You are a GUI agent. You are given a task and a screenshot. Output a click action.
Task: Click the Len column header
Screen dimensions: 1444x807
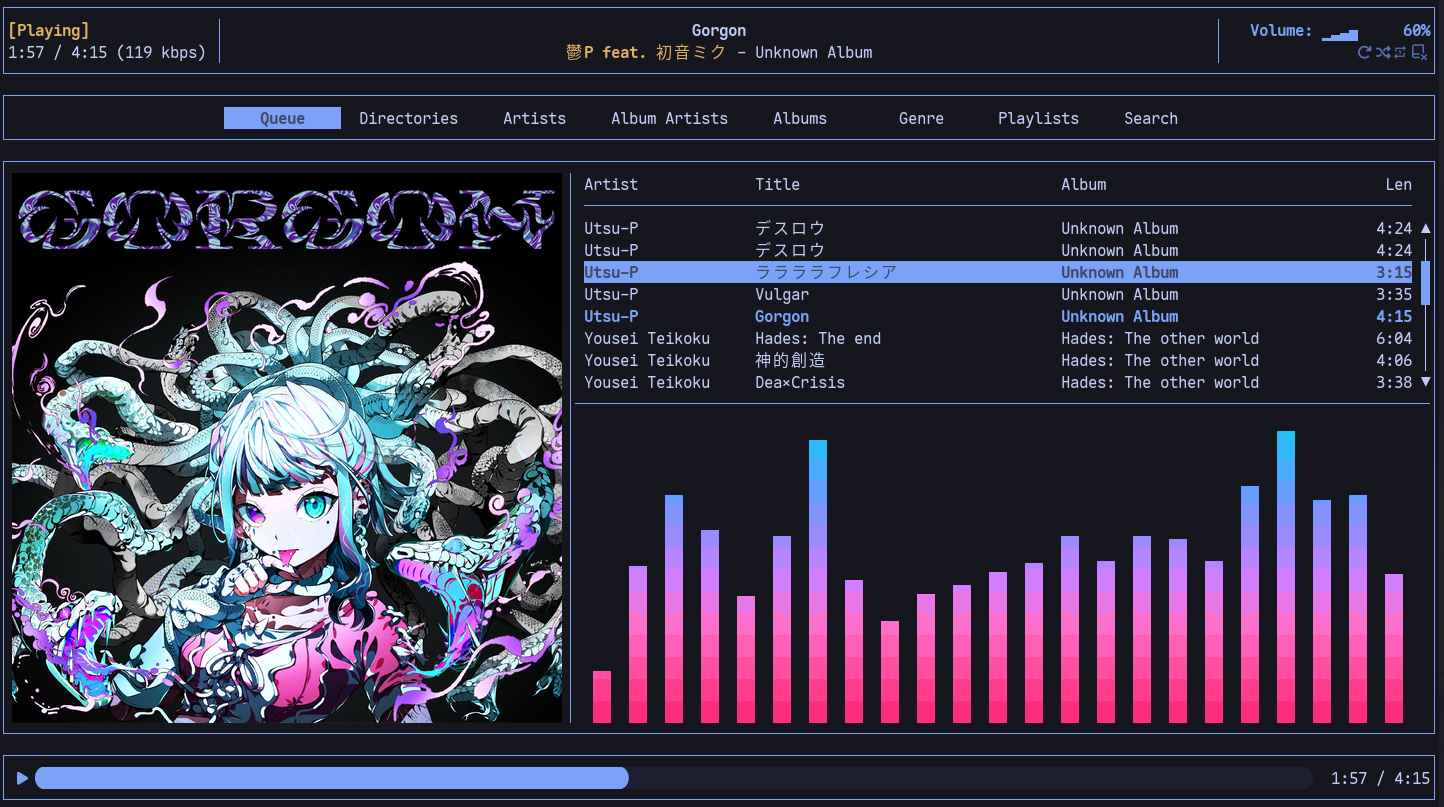1398,184
